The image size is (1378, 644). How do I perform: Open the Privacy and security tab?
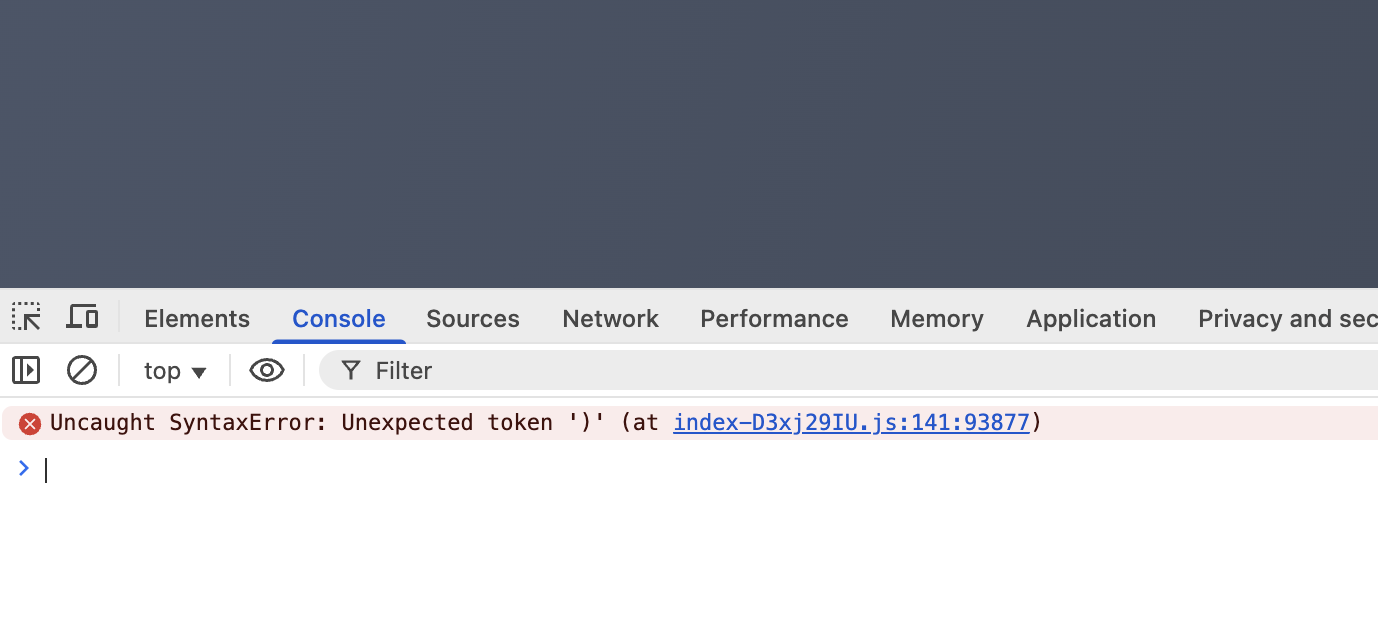[x=1286, y=319]
